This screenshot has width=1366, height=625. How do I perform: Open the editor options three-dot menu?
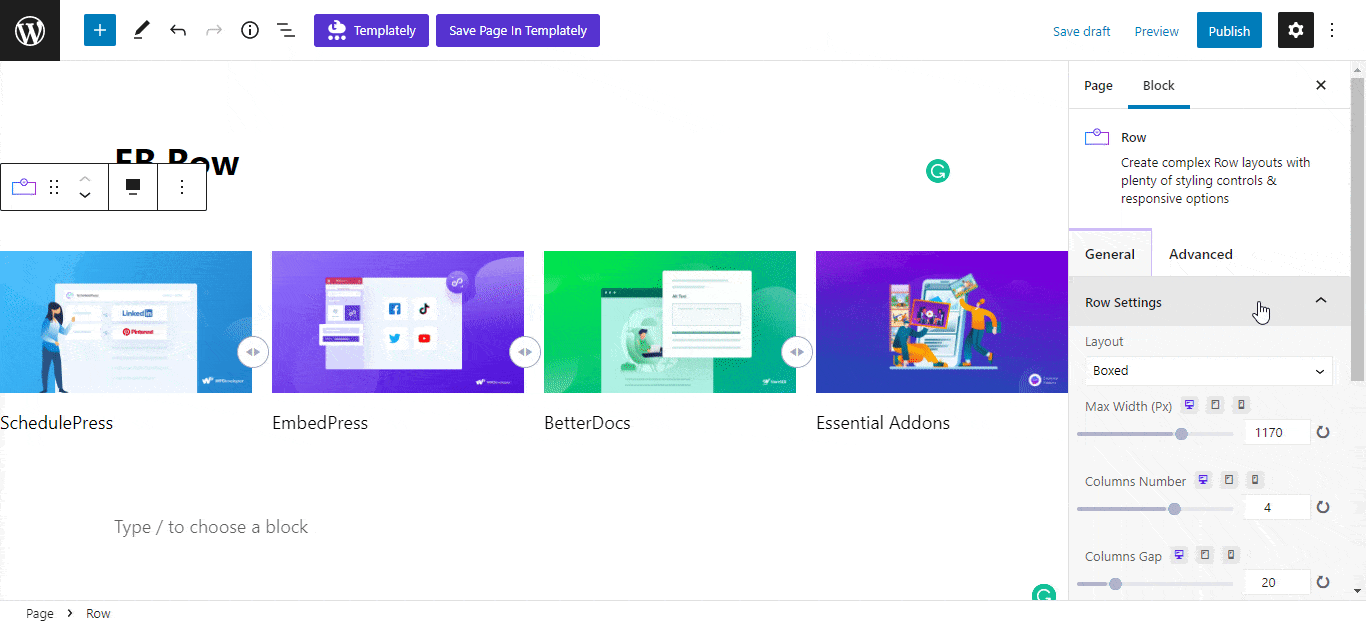pos(1332,30)
